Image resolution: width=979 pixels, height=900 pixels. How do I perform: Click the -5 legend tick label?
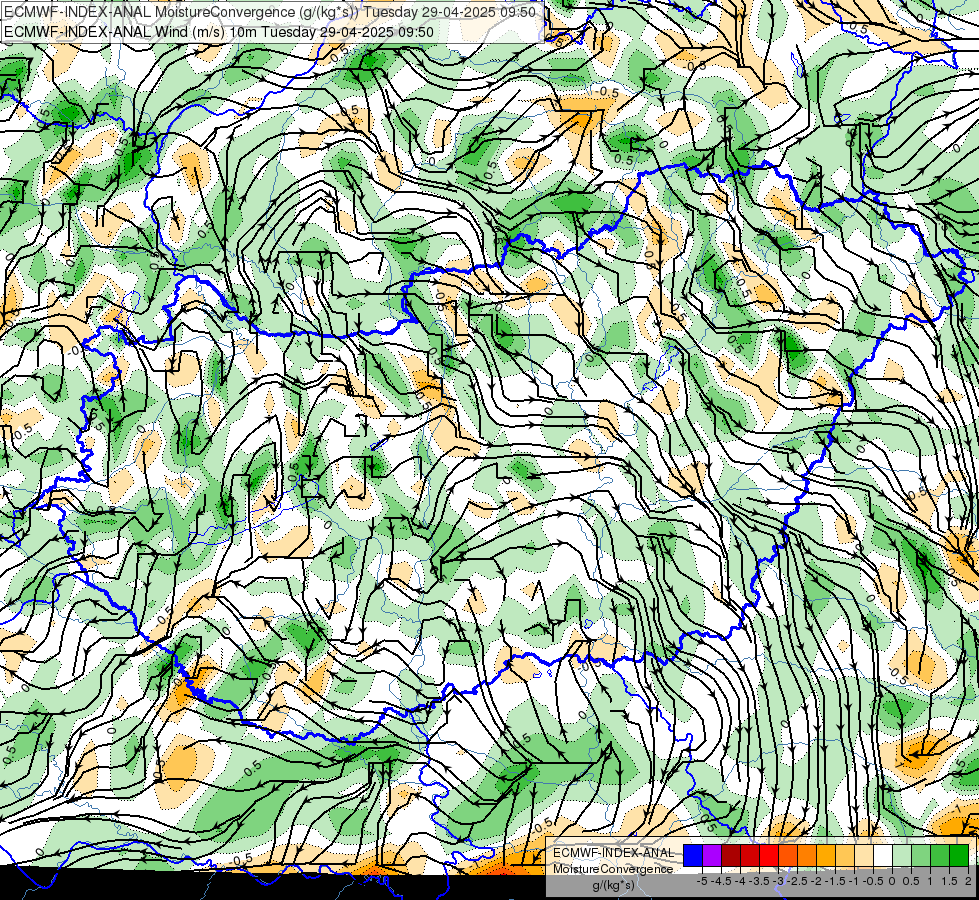pyautogui.click(x=702, y=881)
